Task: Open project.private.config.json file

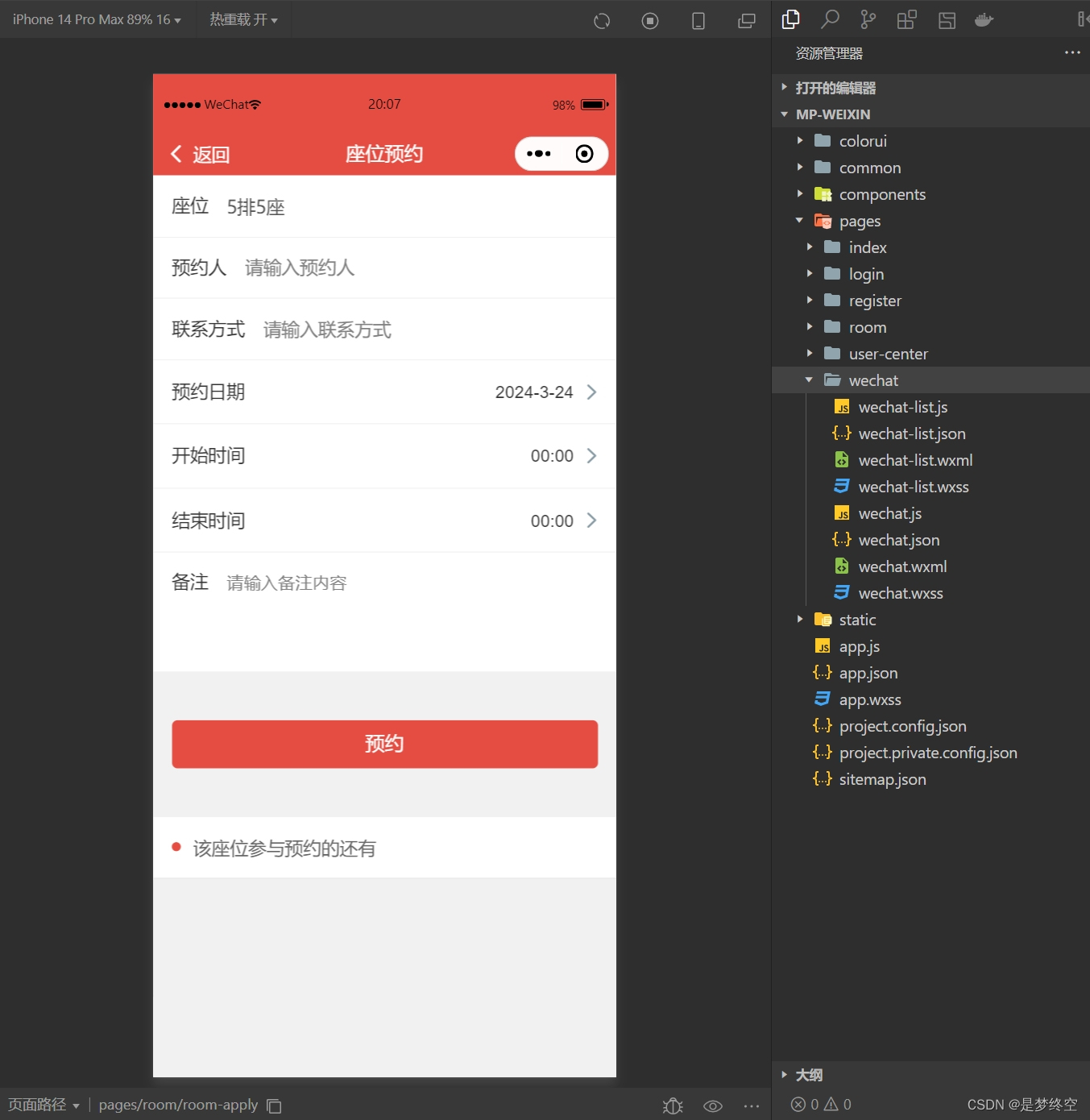Action: click(x=930, y=753)
